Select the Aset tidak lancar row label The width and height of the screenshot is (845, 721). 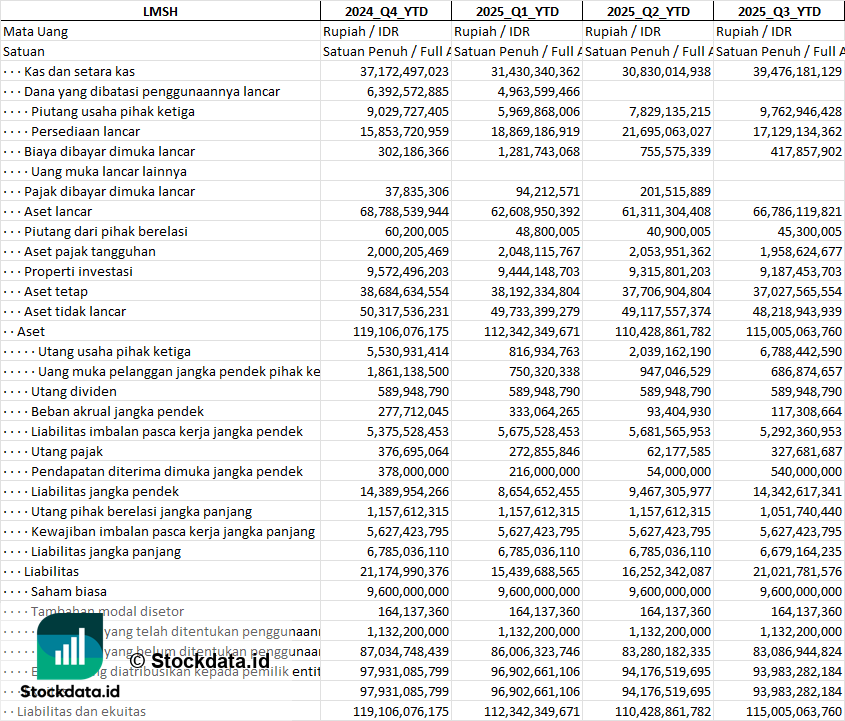tap(75, 311)
